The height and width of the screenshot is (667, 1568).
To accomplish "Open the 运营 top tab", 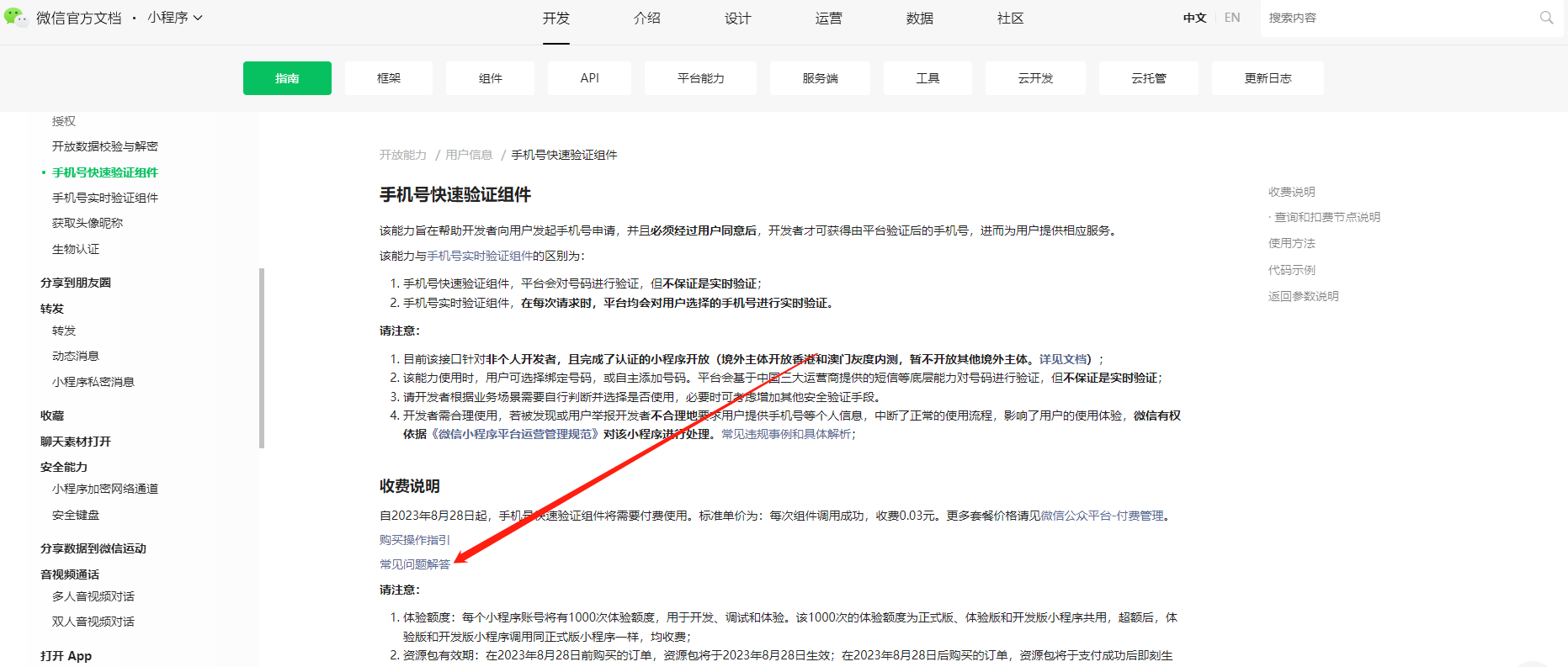I will tap(829, 19).
